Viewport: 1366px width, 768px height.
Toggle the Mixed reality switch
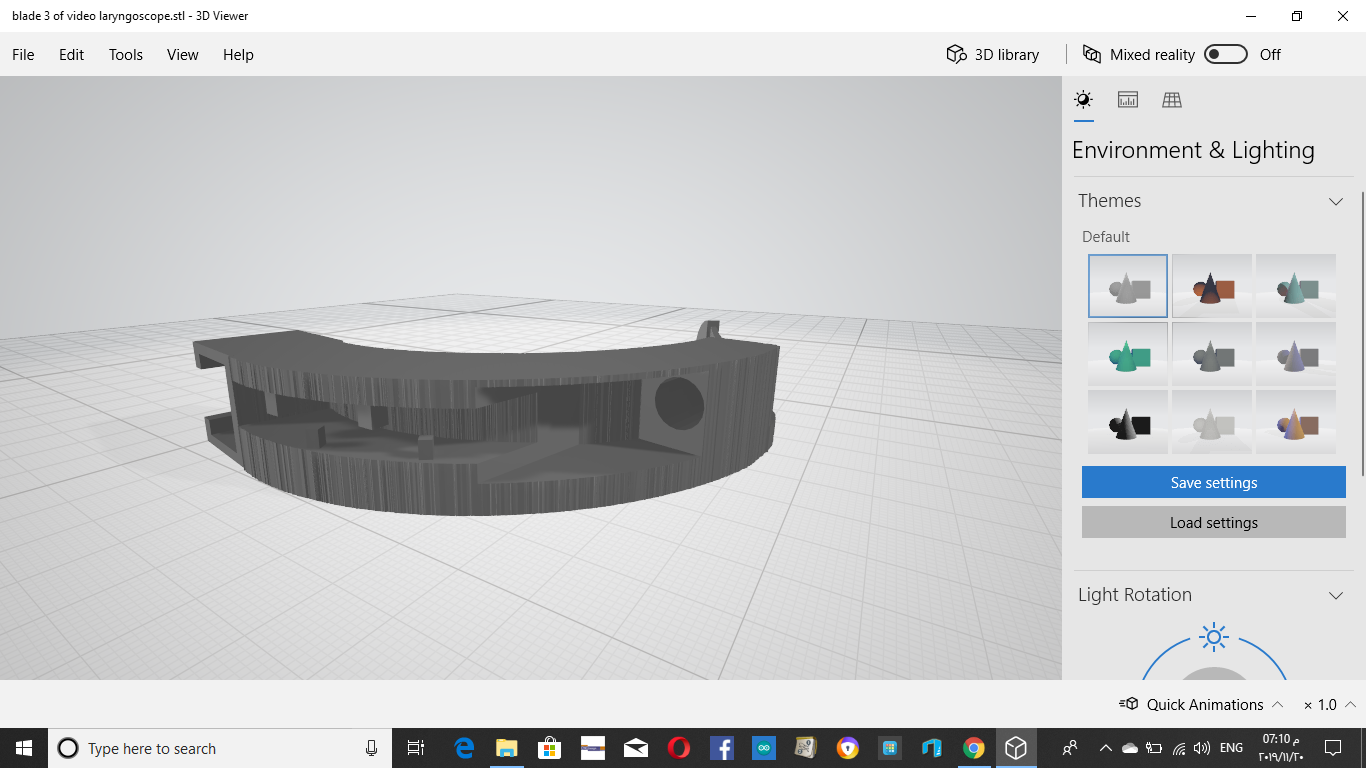[x=1226, y=54]
